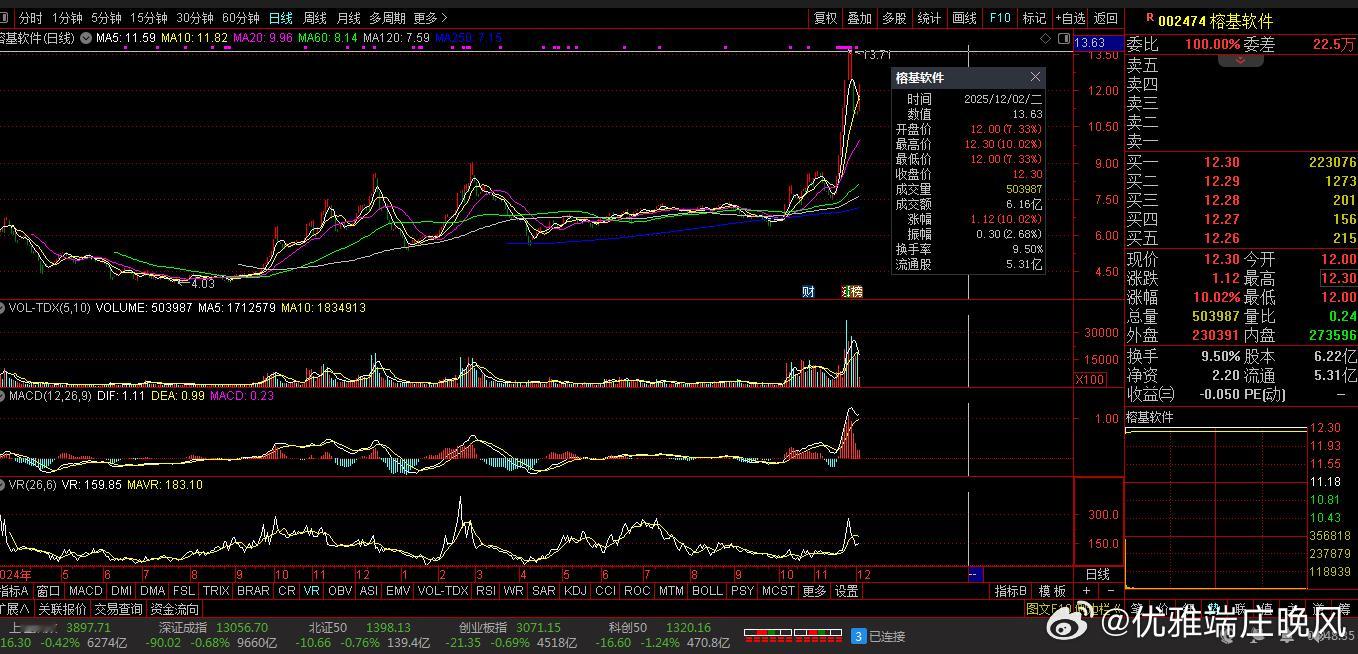Image resolution: width=1358 pixels, height=654 pixels.
Task: Switch to the 周线 weekly chart tab
Action: click(x=314, y=18)
